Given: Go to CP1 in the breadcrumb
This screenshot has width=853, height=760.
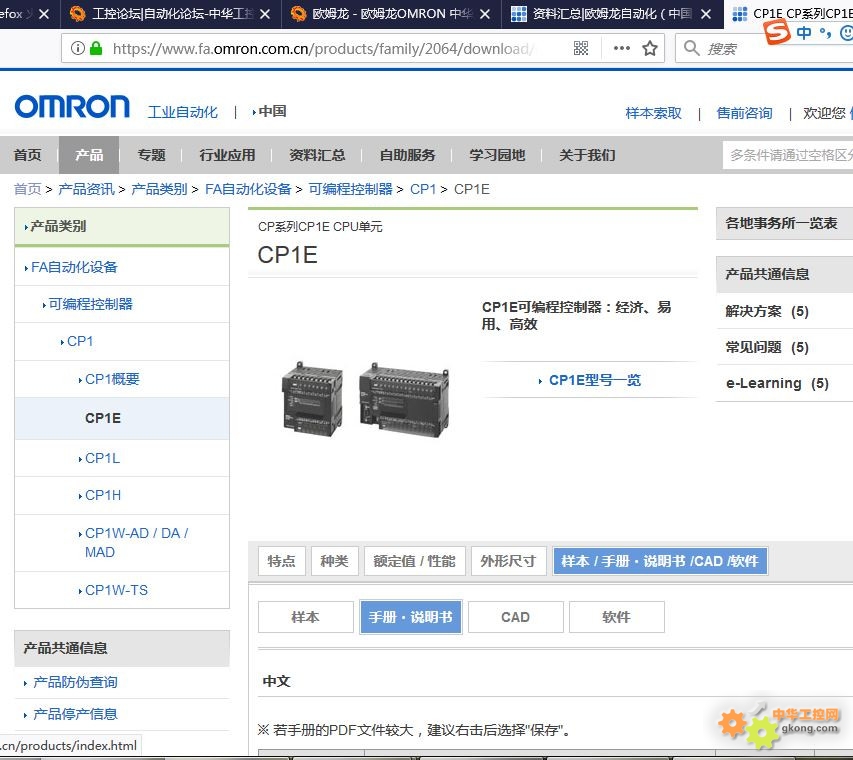Looking at the screenshot, I should point(423,189).
